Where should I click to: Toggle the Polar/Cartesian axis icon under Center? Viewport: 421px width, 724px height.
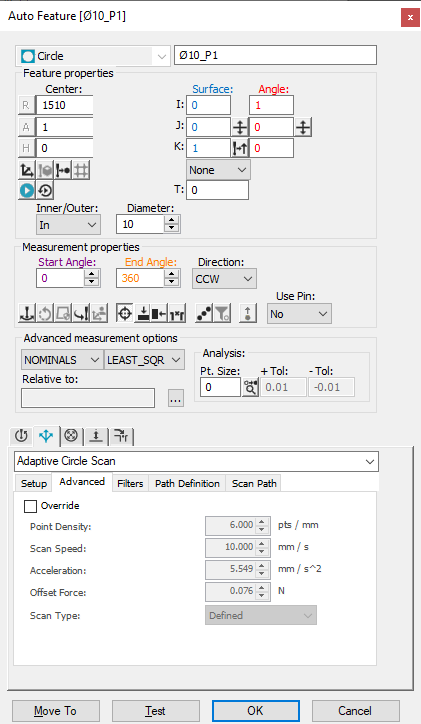(27, 170)
